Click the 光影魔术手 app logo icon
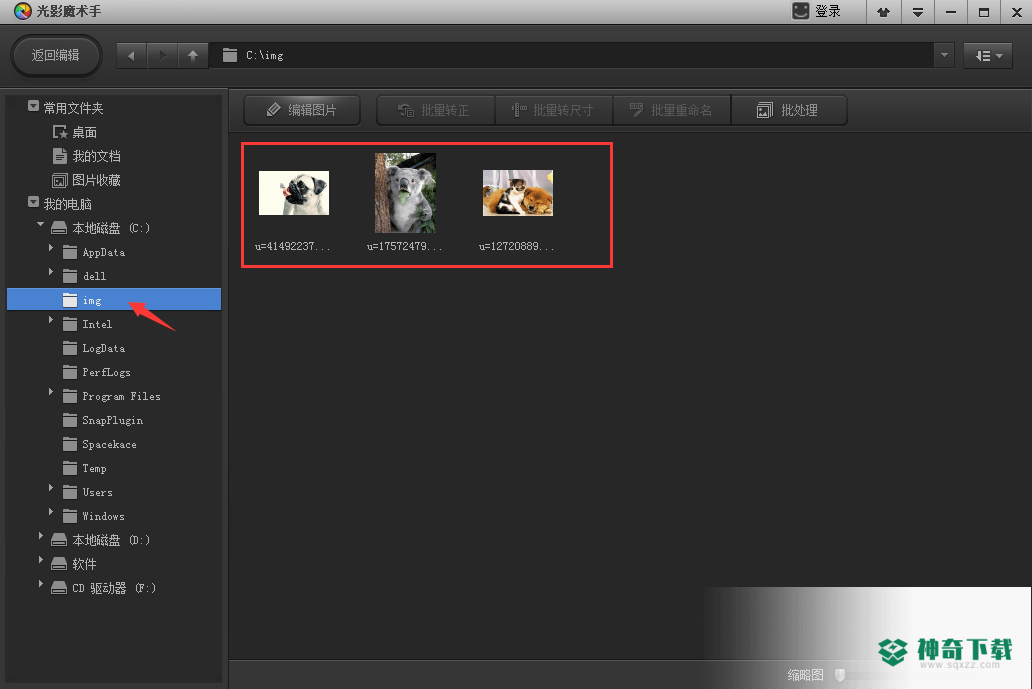Viewport: 1032px width, 689px height. click(22, 11)
